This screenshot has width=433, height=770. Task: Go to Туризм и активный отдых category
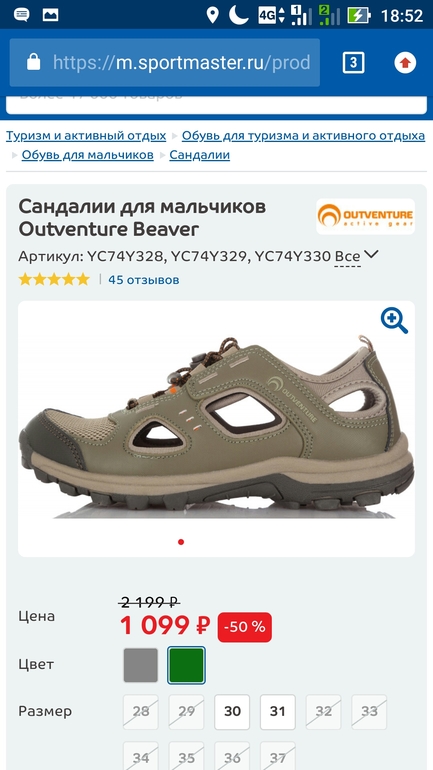86,136
